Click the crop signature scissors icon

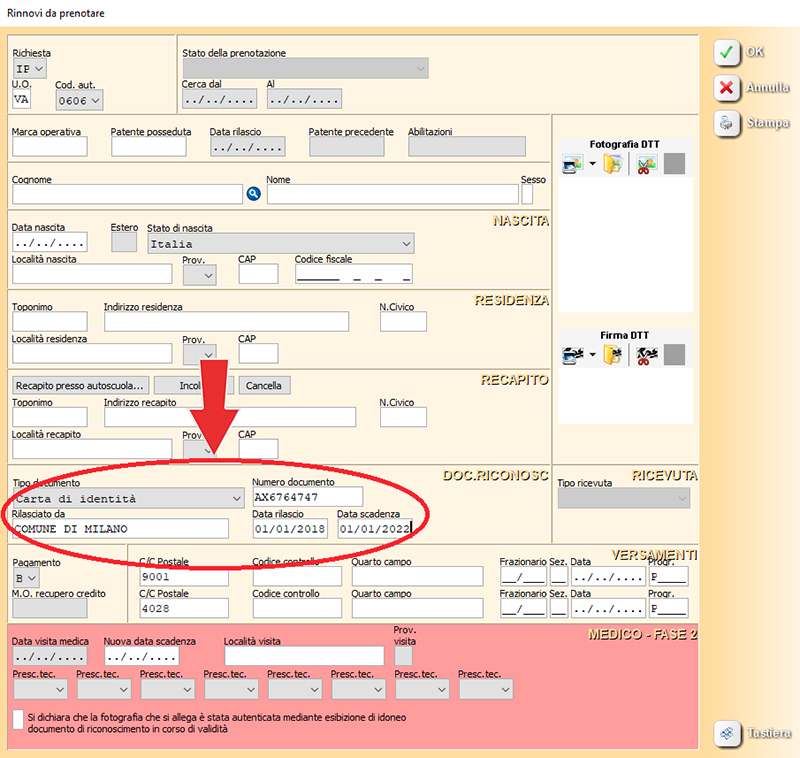646,354
